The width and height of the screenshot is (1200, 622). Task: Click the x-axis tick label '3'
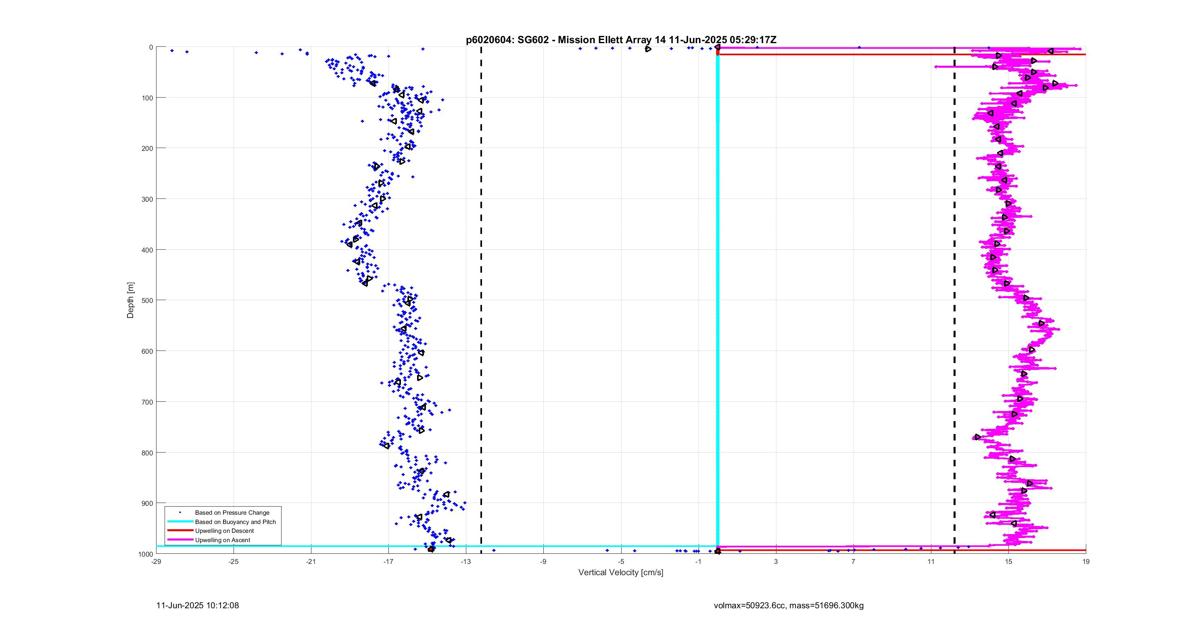[776, 561]
